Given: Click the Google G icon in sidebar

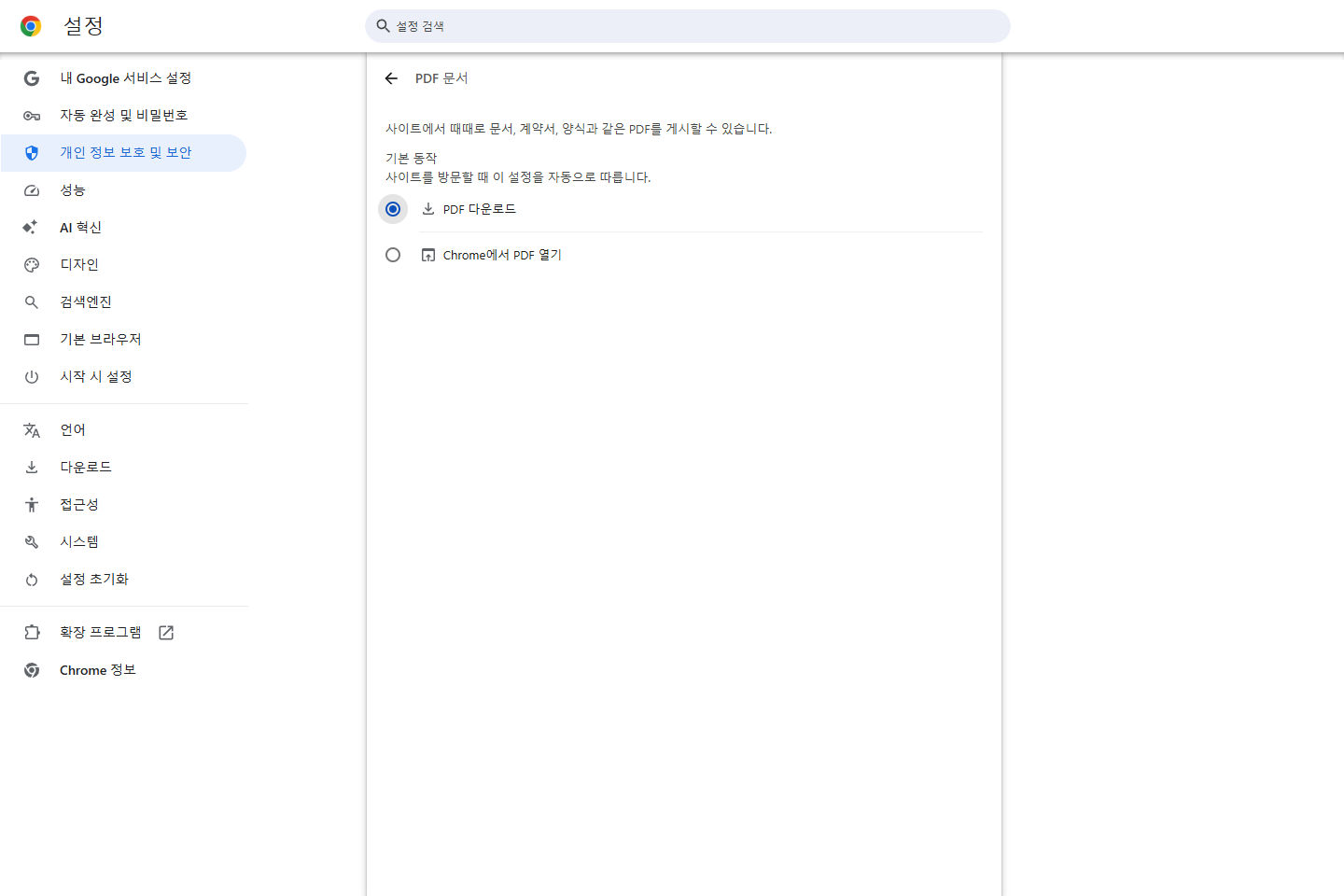Looking at the screenshot, I should pyautogui.click(x=32, y=78).
